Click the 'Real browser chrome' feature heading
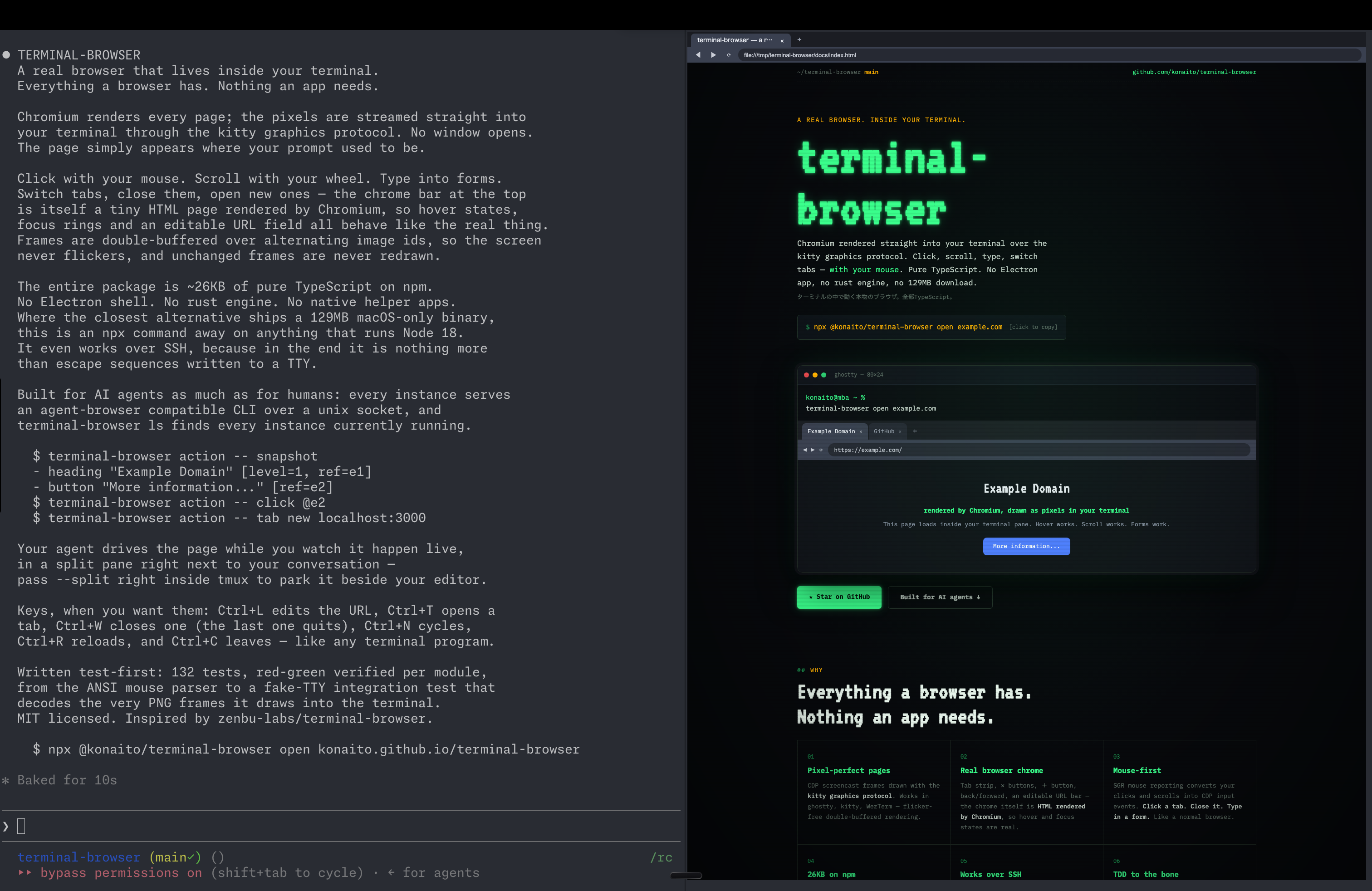This screenshot has height=891, width=1372. 1001,770
